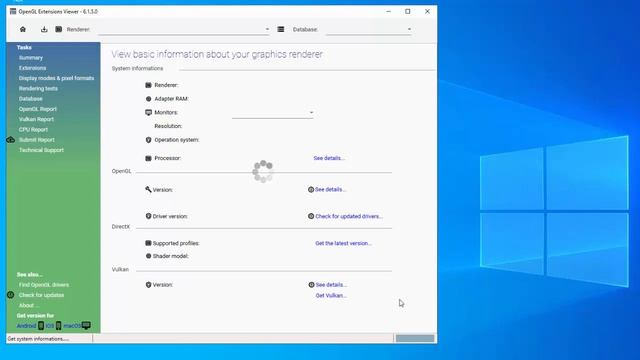Open Technical Support in sidebar
Screen dimensions: 640x360
point(41,150)
